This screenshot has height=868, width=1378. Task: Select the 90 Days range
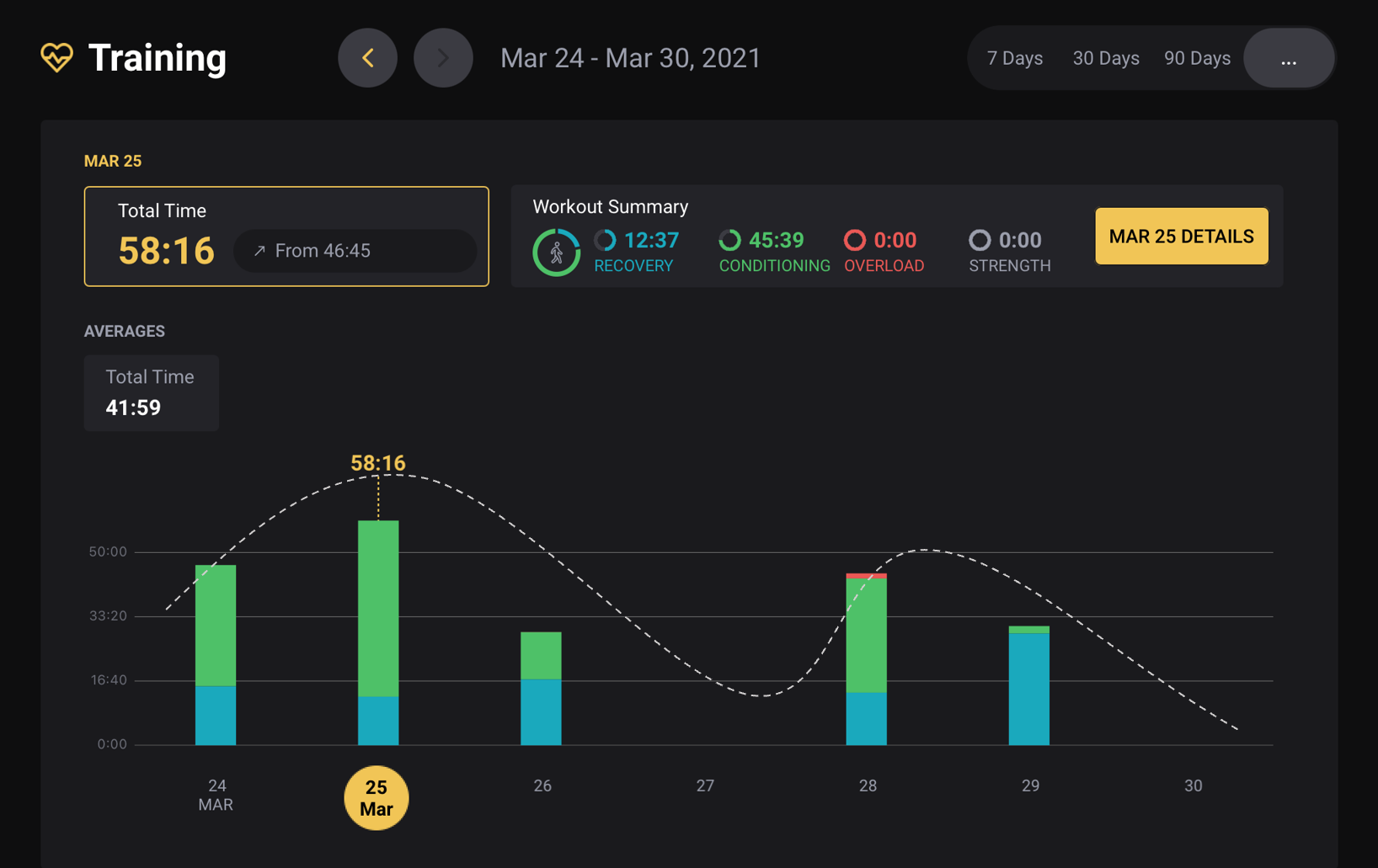pyautogui.click(x=1197, y=58)
